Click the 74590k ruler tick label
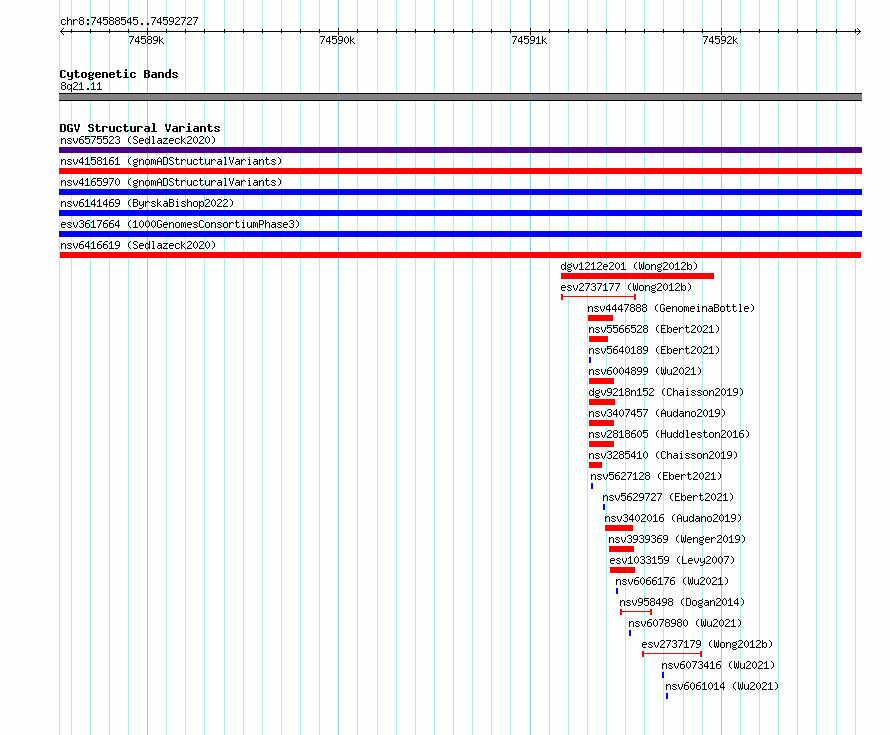 click(337, 40)
